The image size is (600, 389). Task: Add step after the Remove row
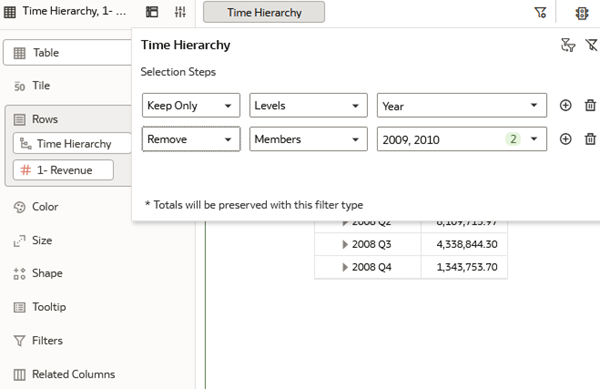(x=565, y=139)
